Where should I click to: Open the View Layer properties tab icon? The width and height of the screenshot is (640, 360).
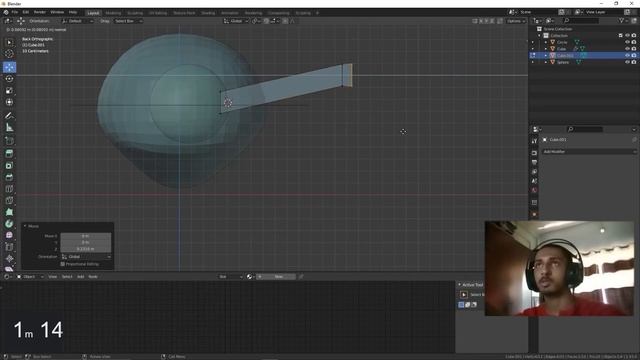click(534, 171)
